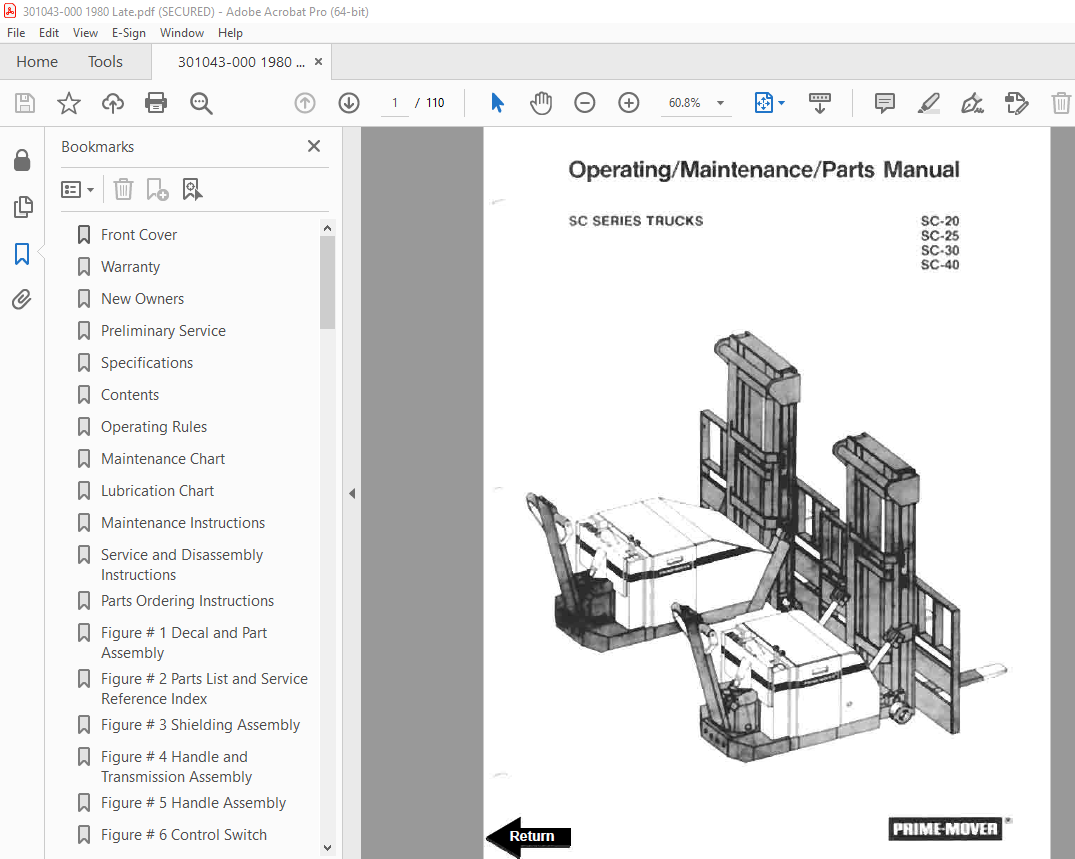Screen dimensions: 1075x859
Task: Select the highlight text pen tool
Action: tap(928, 103)
